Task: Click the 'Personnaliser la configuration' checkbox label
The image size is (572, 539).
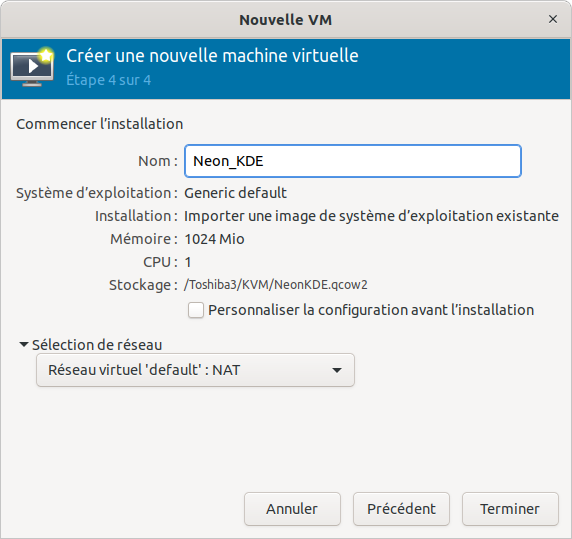Action: pyautogui.click(x=371, y=310)
